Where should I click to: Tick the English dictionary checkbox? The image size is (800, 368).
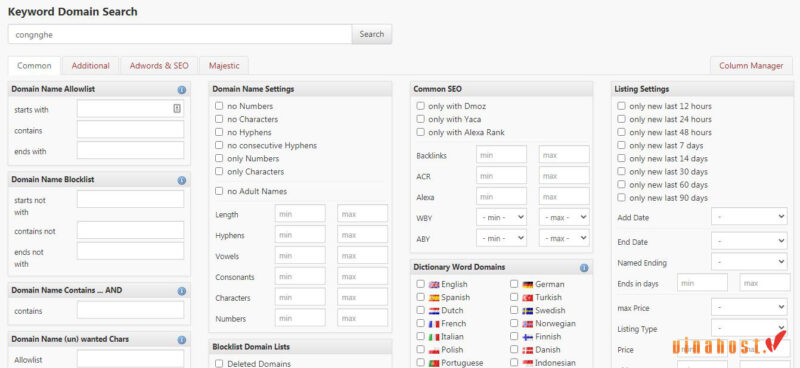pos(420,284)
